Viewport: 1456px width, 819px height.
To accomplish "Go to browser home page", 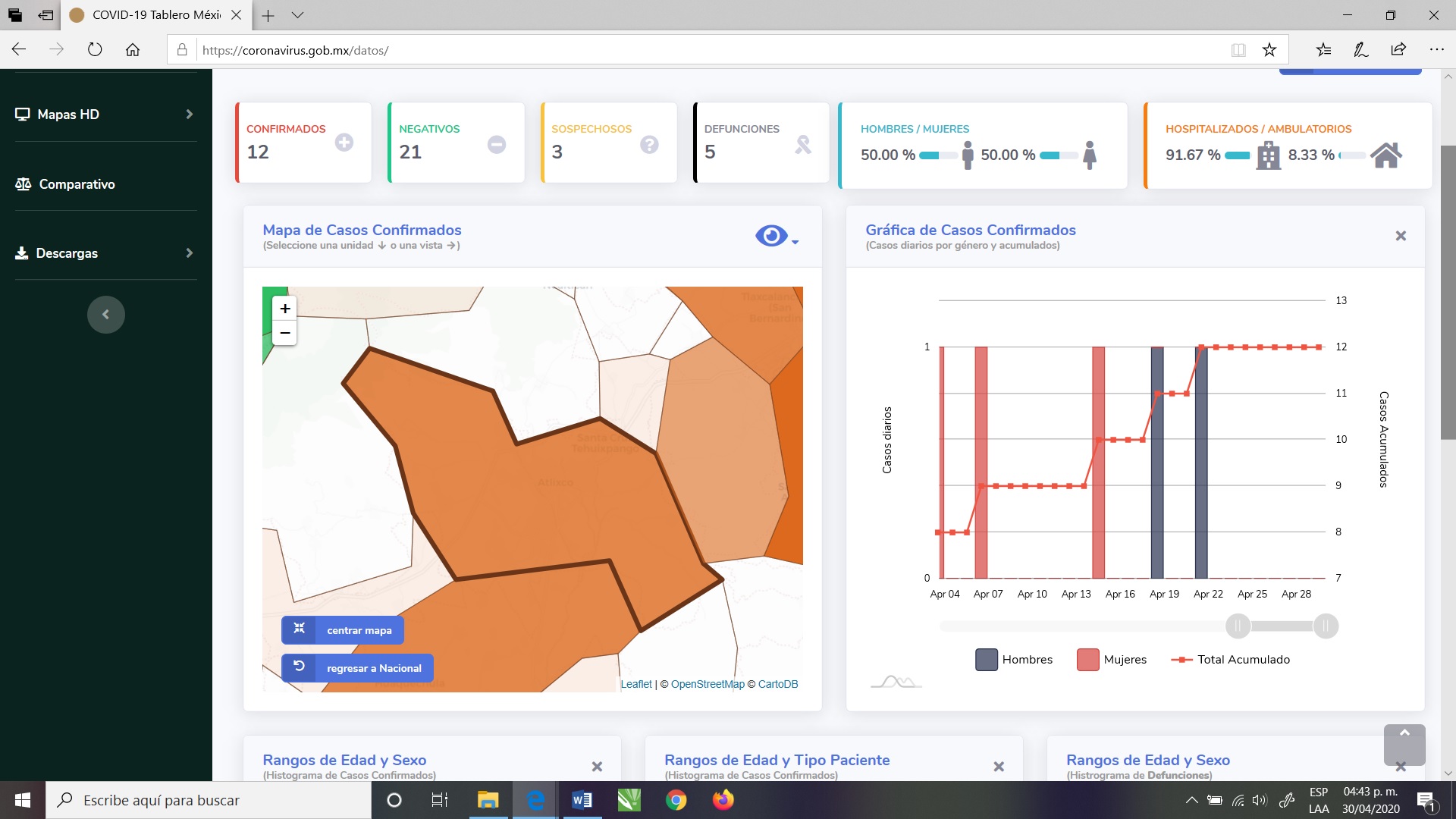I will (x=133, y=50).
